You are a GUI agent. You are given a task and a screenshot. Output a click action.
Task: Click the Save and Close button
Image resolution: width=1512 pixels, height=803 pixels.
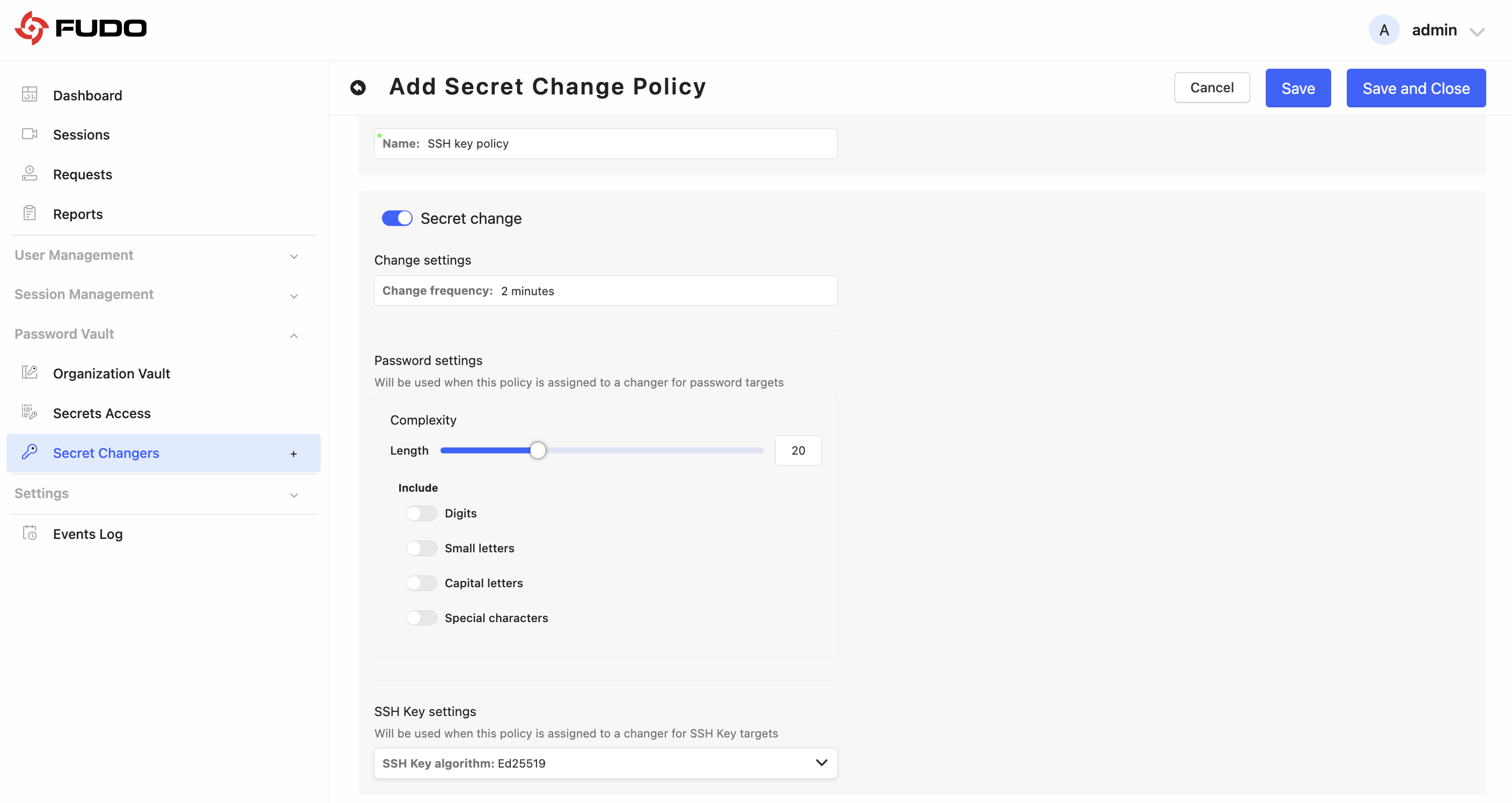point(1416,88)
